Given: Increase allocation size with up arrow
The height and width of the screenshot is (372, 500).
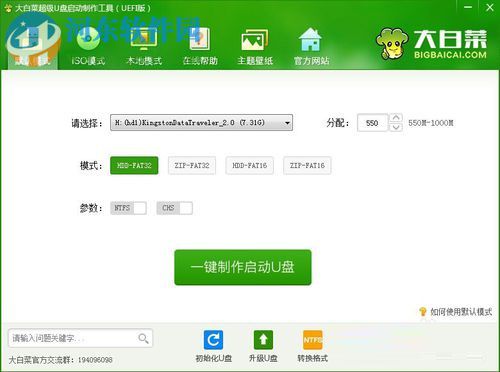Looking at the screenshot, I should pyautogui.click(x=396, y=118).
